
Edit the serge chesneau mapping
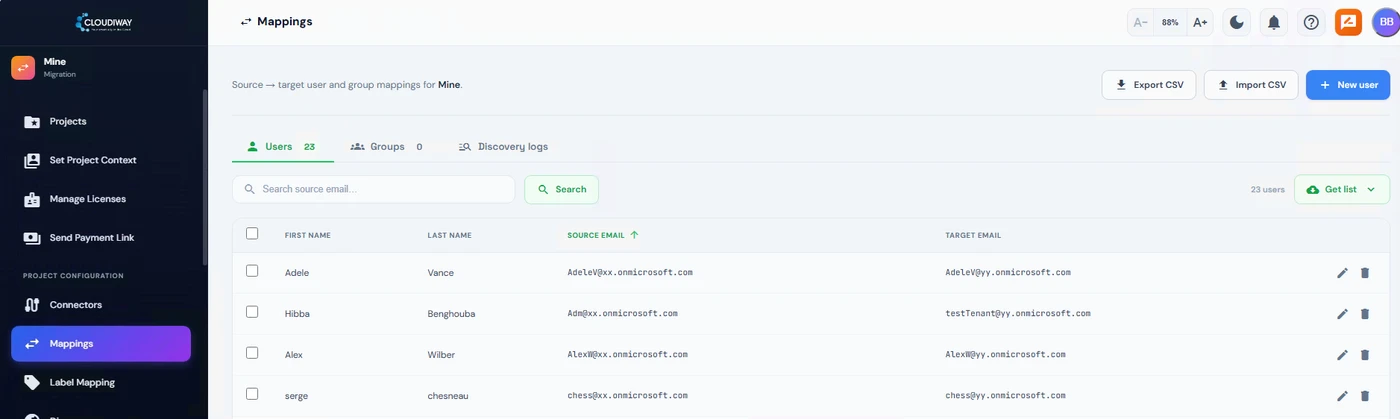[1343, 396]
